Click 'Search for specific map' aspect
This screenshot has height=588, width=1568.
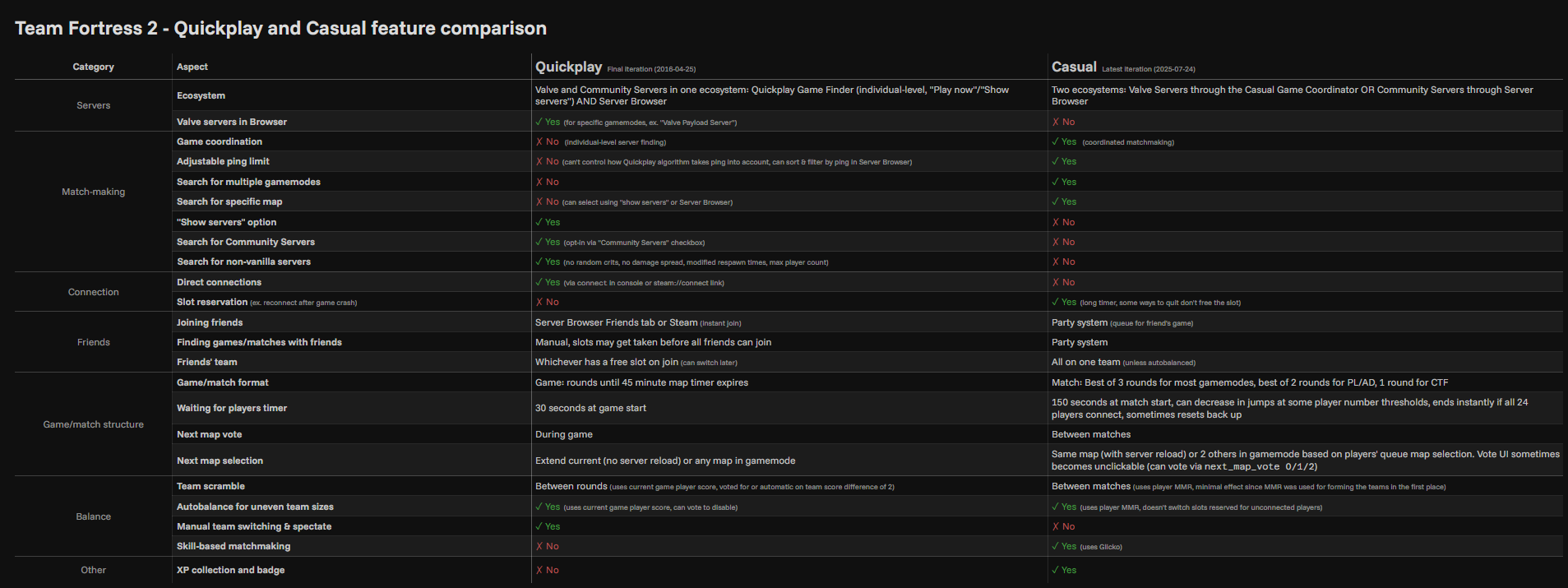pos(229,201)
